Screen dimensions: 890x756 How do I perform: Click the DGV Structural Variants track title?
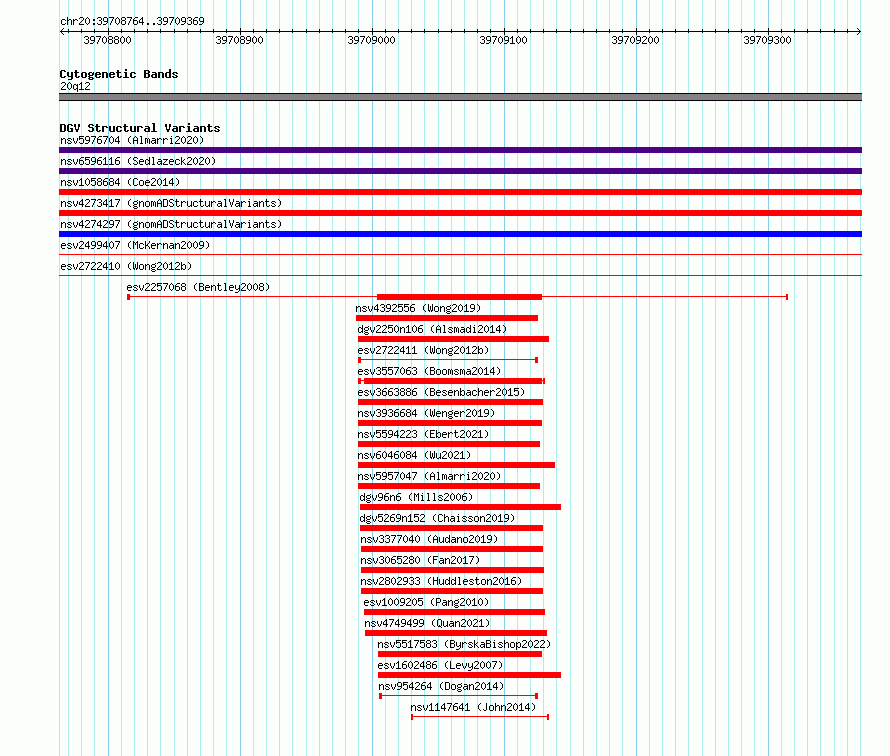tap(140, 128)
